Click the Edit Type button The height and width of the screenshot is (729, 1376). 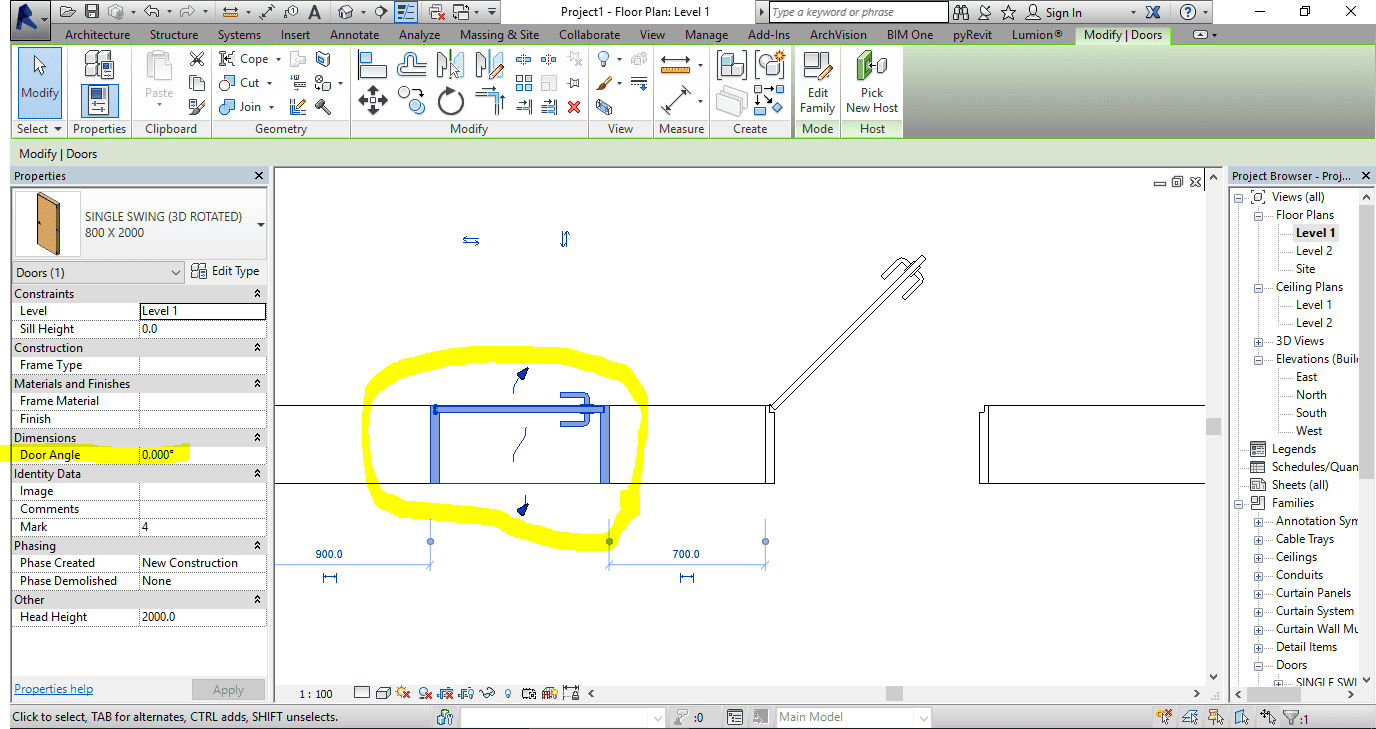click(226, 271)
